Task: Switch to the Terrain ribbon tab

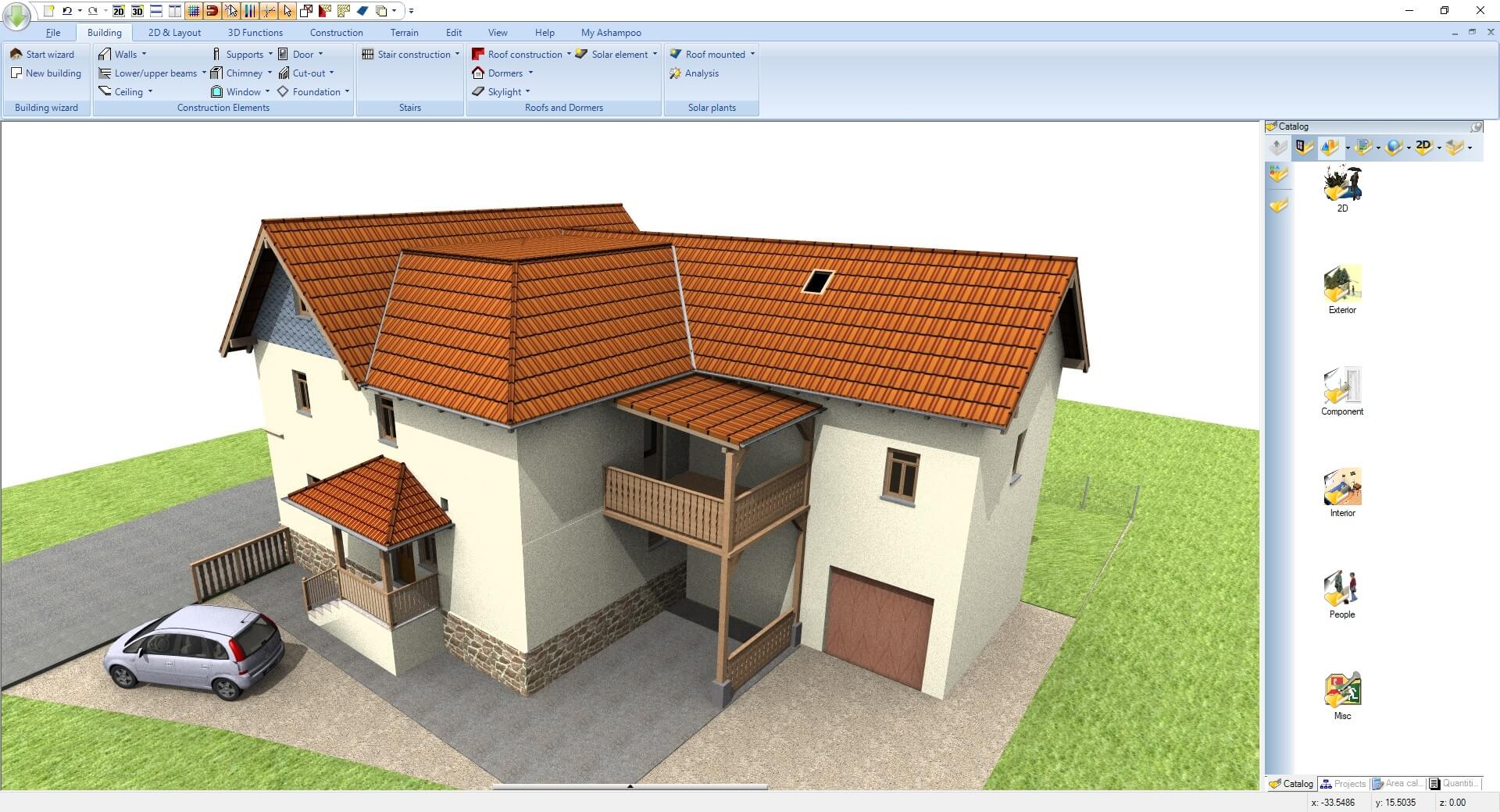Action: coord(405,32)
